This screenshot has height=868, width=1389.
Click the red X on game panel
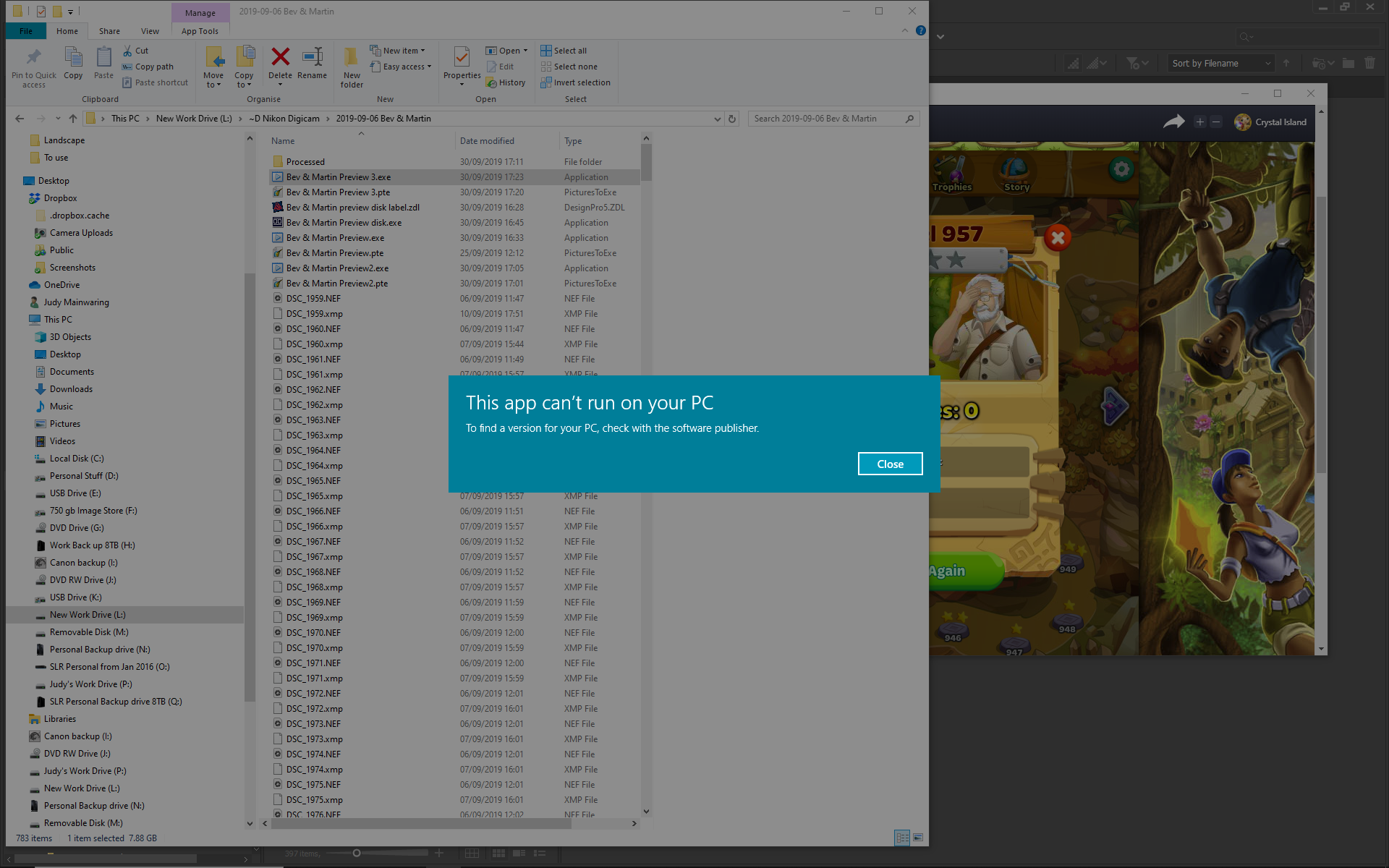pyautogui.click(x=1058, y=237)
